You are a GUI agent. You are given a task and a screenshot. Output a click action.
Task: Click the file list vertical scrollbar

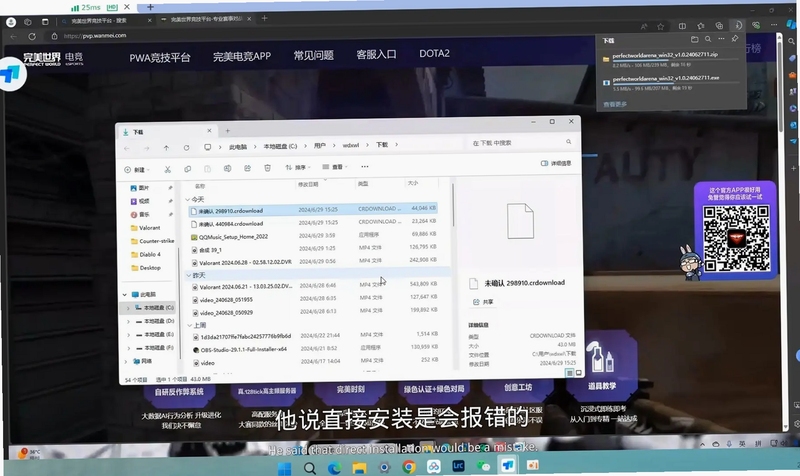pyautogui.click(x=453, y=205)
